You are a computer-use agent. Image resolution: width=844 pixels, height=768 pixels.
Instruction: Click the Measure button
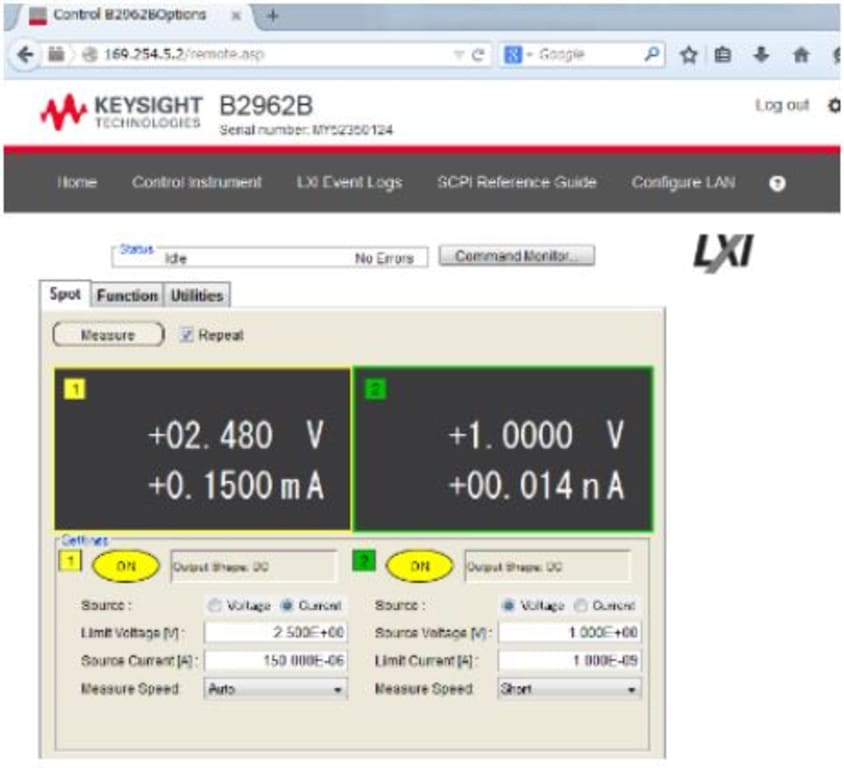pos(107,334)
